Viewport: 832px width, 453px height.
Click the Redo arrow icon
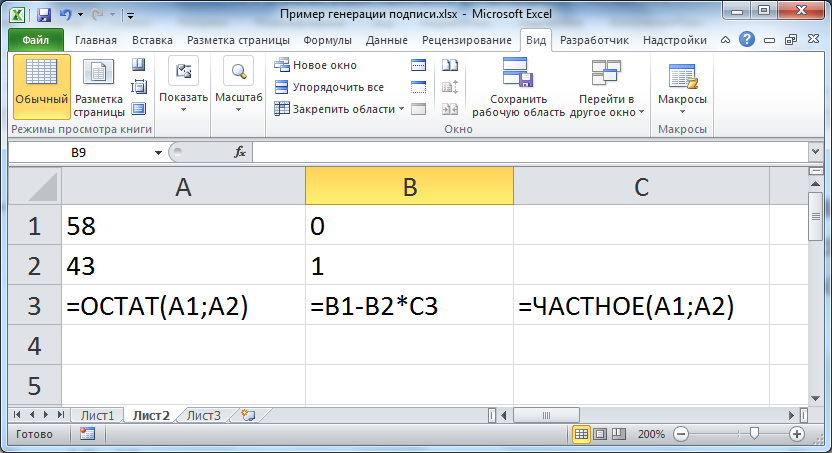tap(97, 14)
